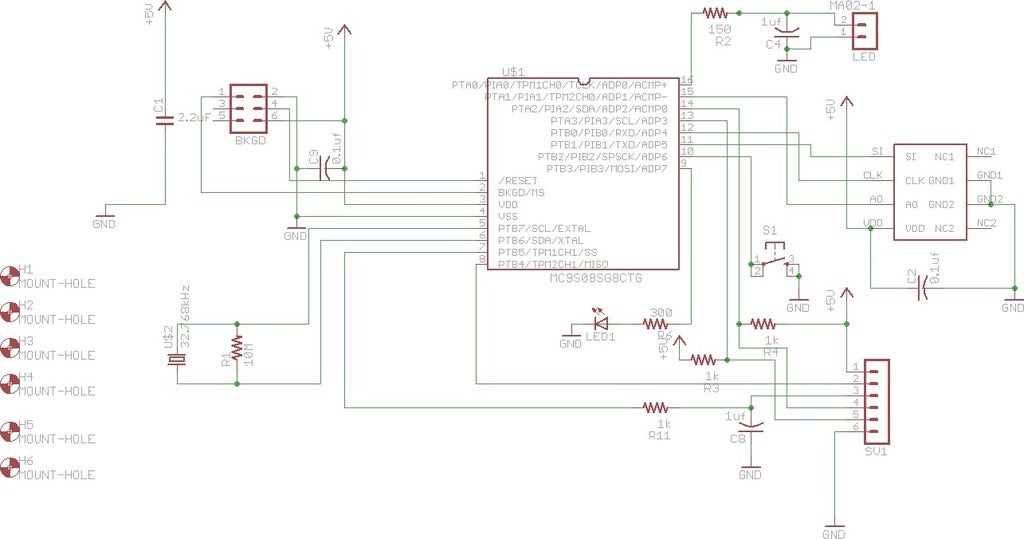This screenshot has height=539, width=1024.
Task: Click the H6 mount-hole symbol
Action: coord(10,468)
